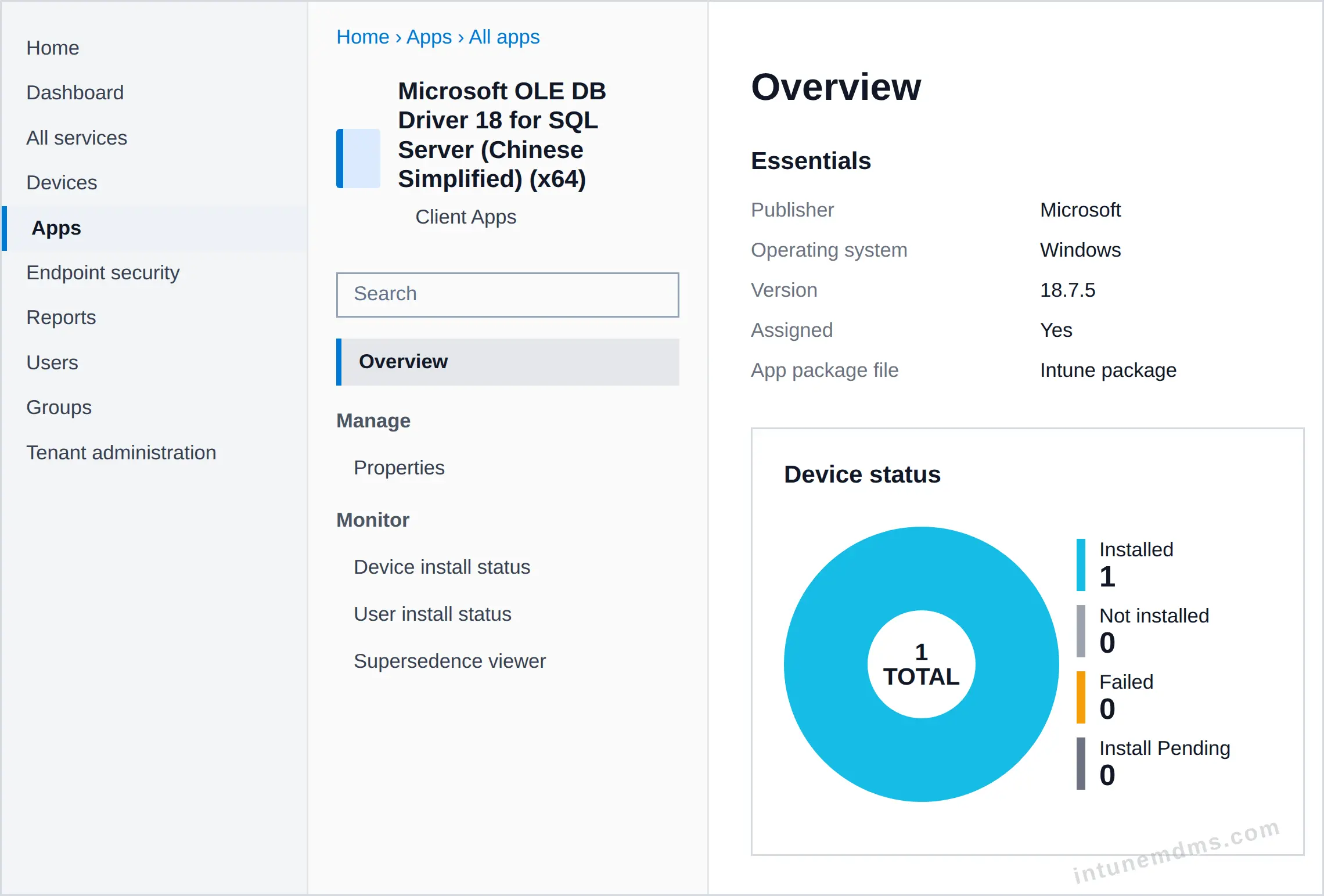The width and height of the screenshot is (1324, 896).
Task: Click the Apps breadcrumb link
Action: coord(429,37)
